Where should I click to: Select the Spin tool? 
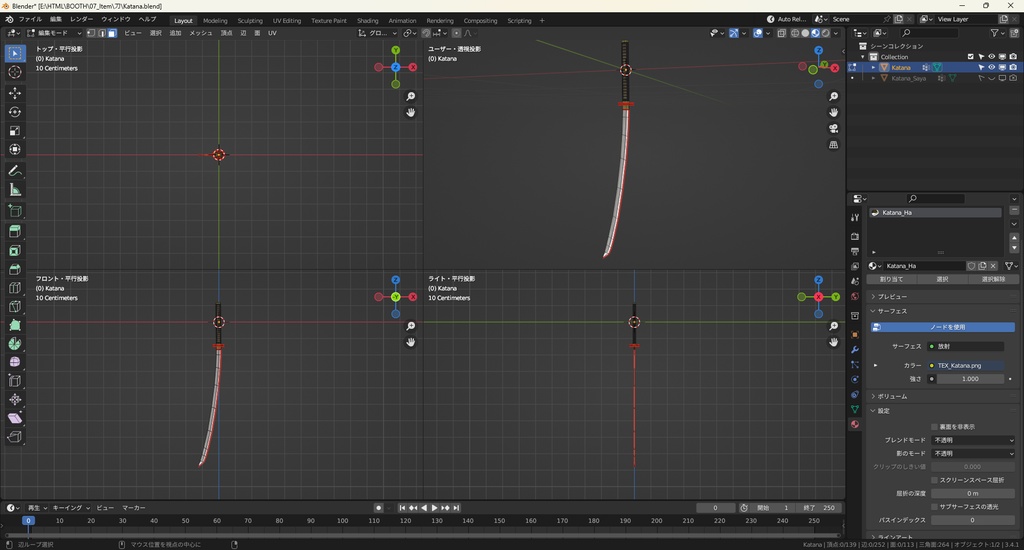(x=15, y=344)
